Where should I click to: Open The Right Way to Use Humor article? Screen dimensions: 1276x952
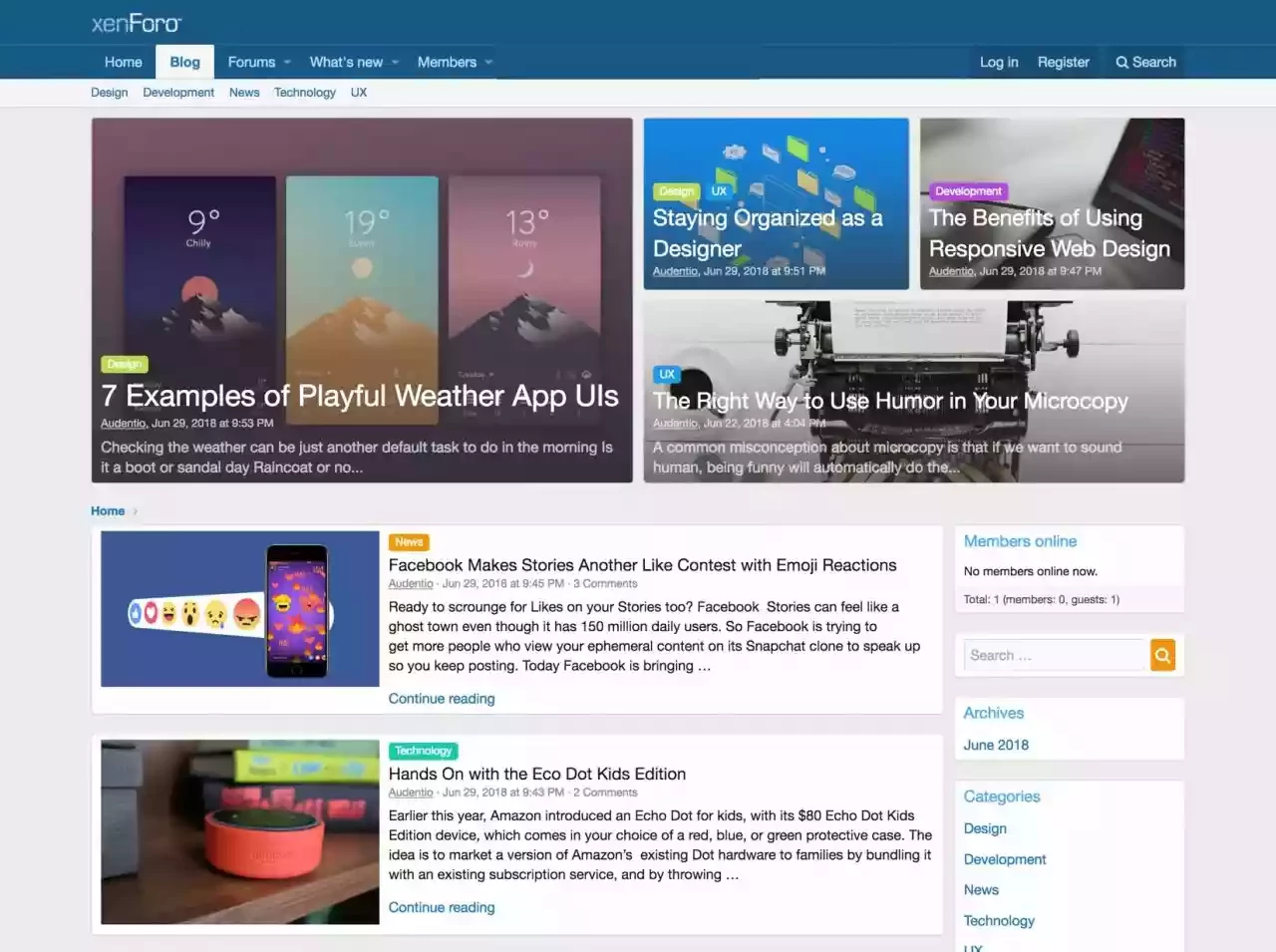tap(890, 401)
